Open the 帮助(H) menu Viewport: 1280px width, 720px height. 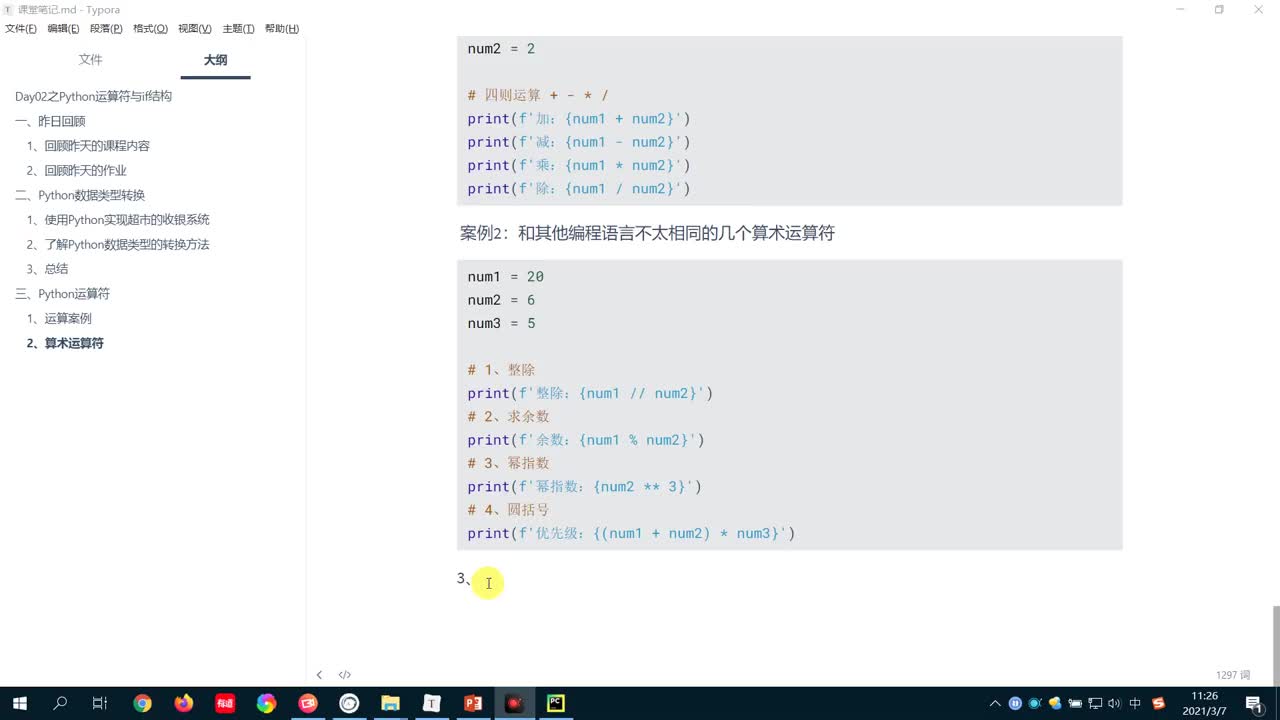pos(282,28)
